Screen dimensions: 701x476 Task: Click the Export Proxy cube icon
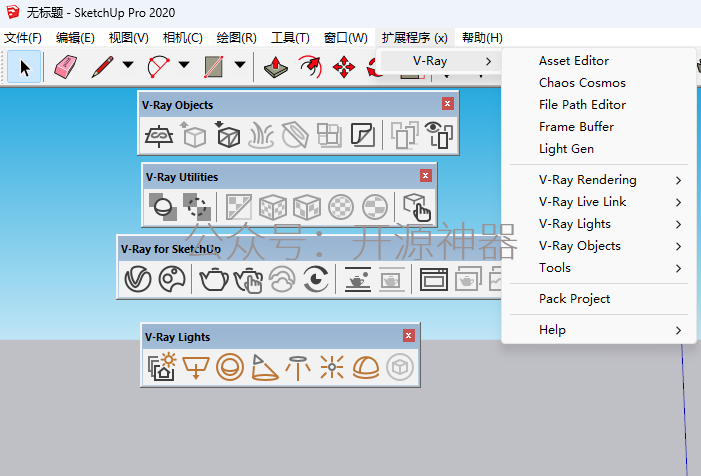(193, 135)
